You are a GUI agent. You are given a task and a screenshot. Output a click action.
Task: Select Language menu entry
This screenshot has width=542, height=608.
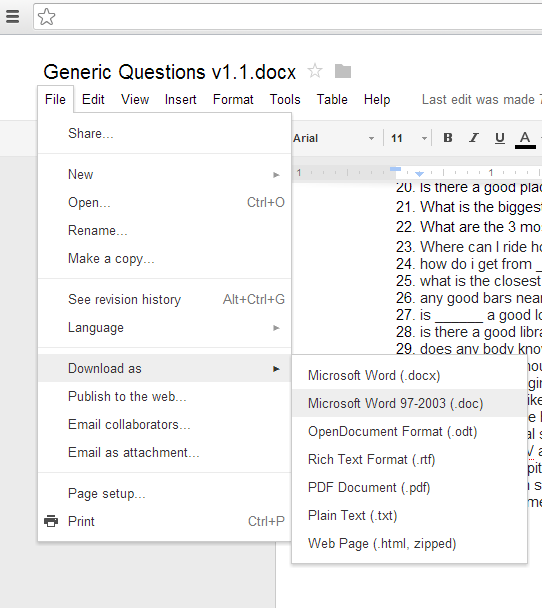point(165,328)
